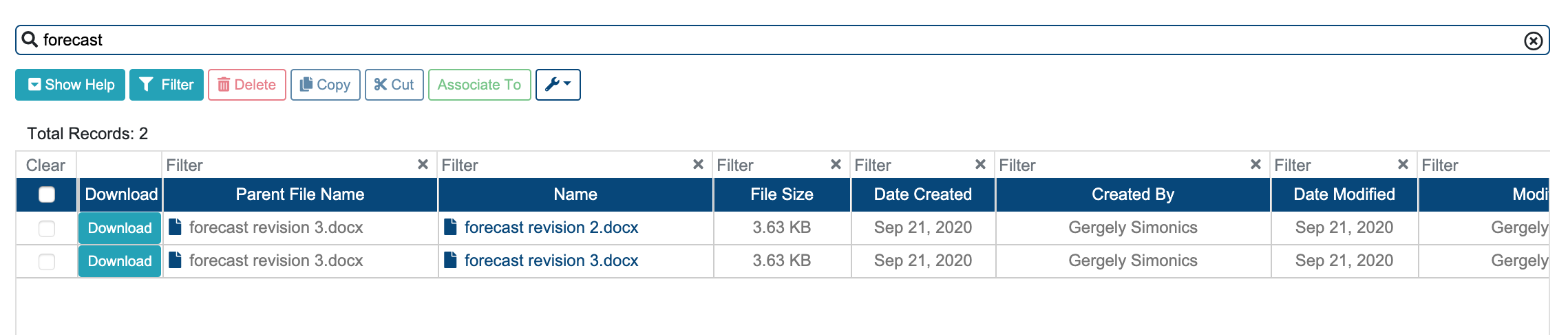This screenshot has height=335, width=1568.
Task: Open the Show Help panel
Action: pos(70,85)
